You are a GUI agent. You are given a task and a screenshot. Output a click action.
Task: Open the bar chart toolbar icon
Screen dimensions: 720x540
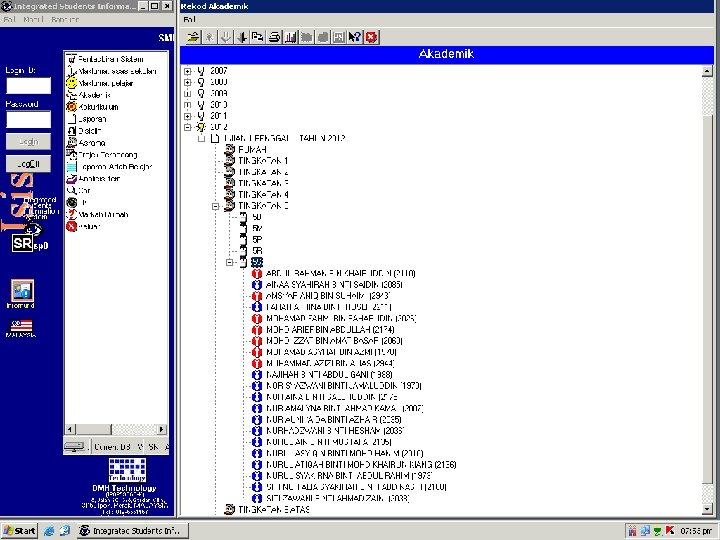pos(290,37)
